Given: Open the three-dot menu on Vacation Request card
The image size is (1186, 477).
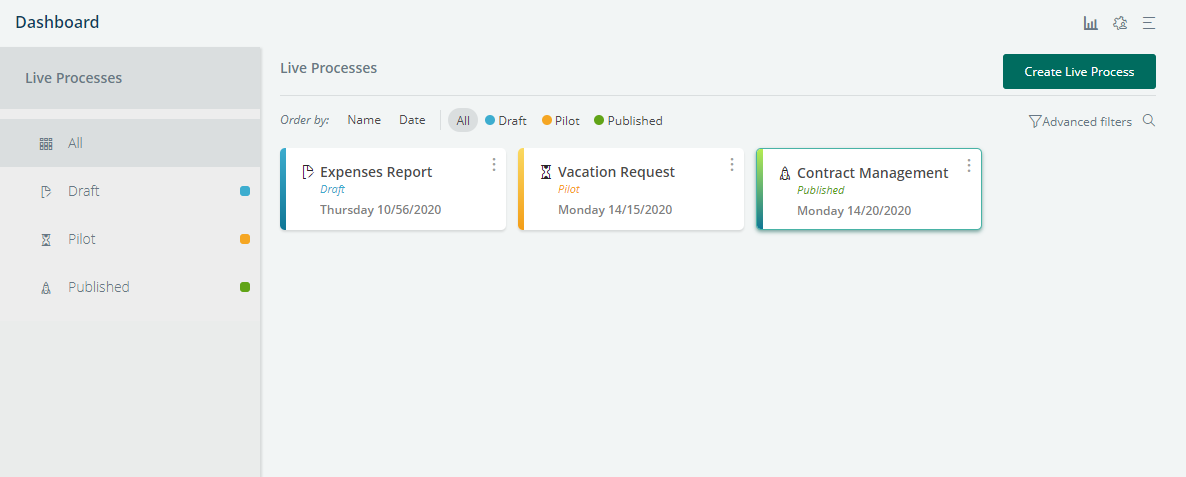Looking at the screenshot, I should coord(732,164).
